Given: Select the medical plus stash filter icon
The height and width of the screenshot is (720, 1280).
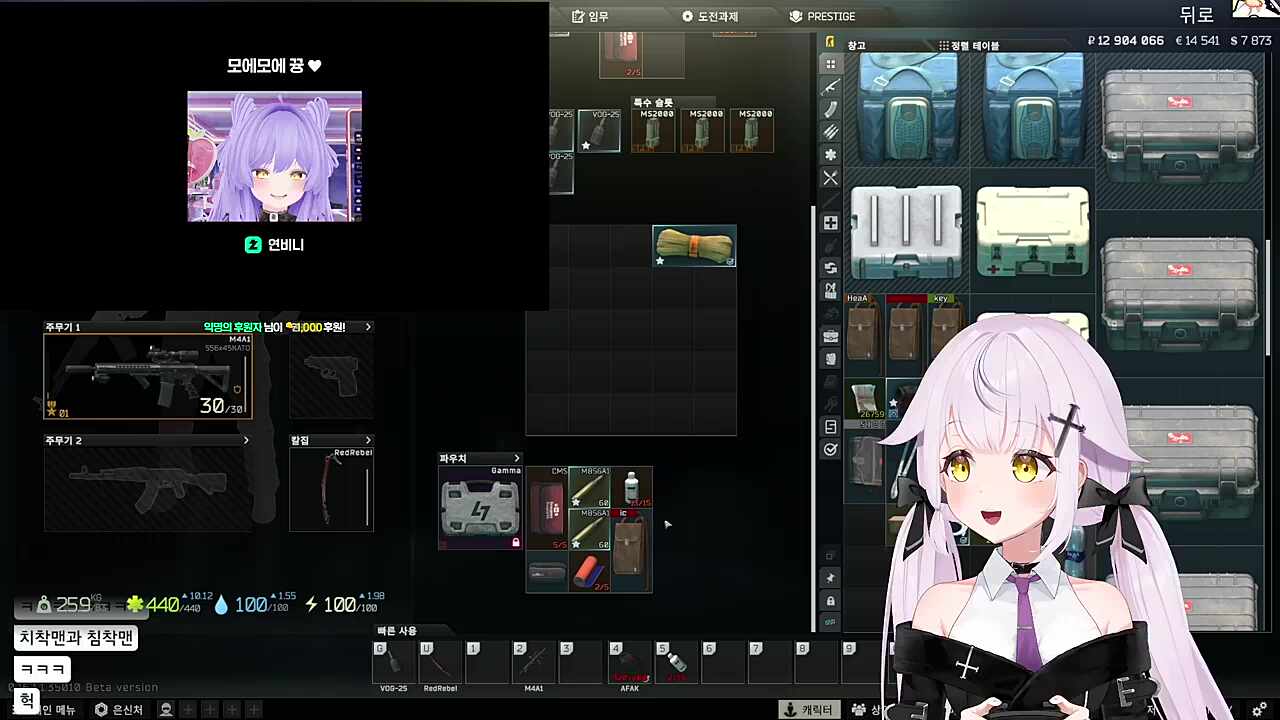Looking at the screenshot, I should (830, 223).
